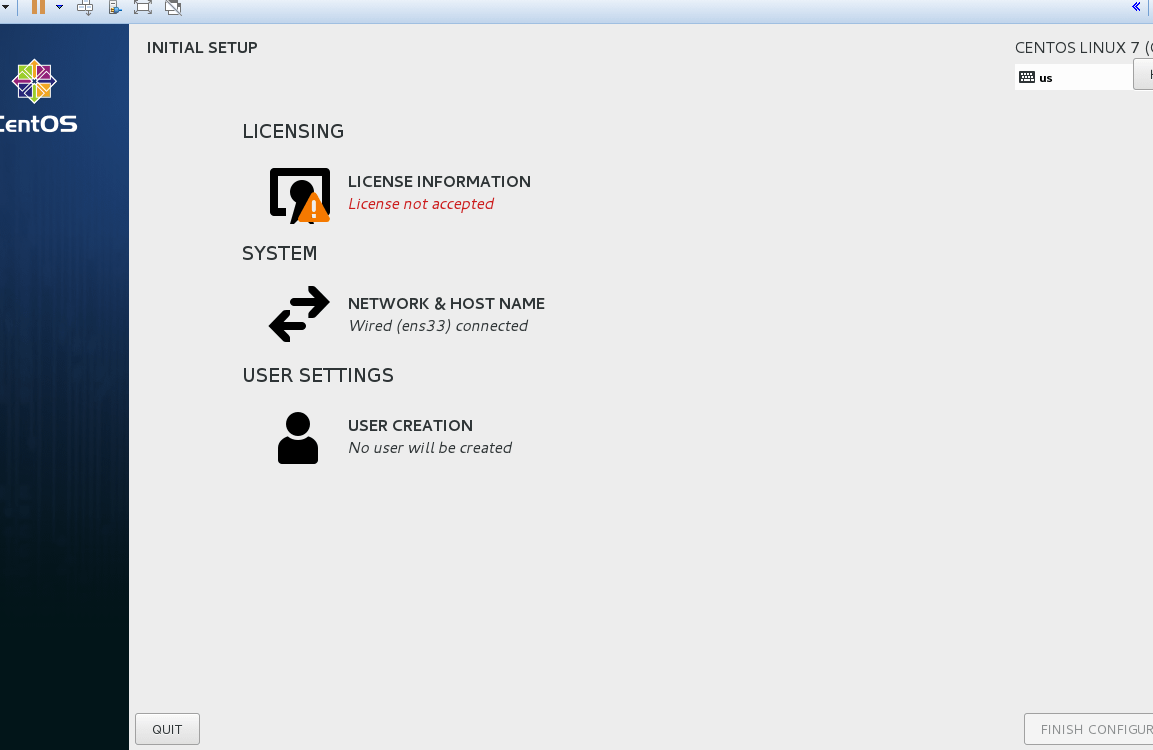Click the INITIAL SETUP heading

(202, 48)
